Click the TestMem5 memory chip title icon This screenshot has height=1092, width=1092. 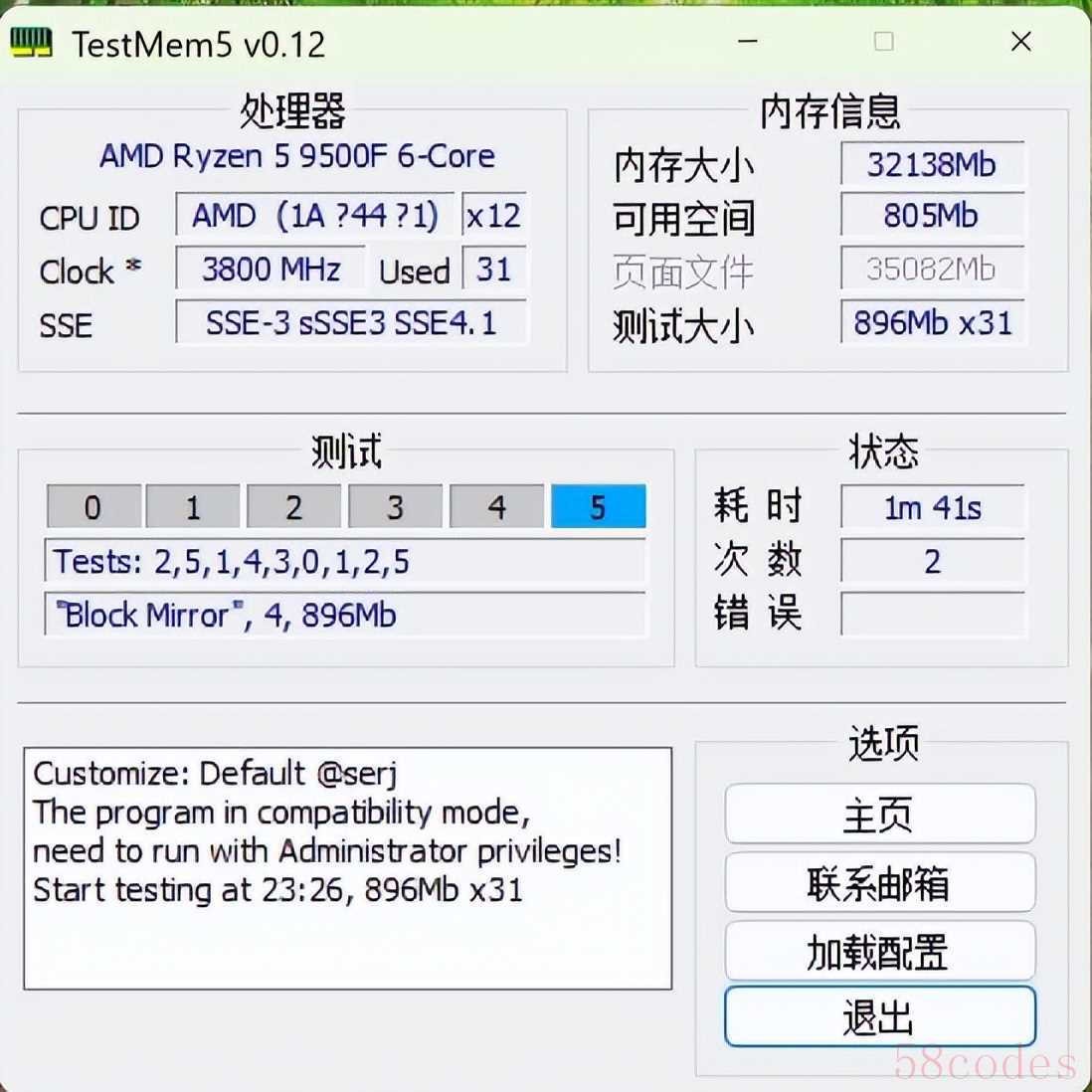click(x=32, y=43)
